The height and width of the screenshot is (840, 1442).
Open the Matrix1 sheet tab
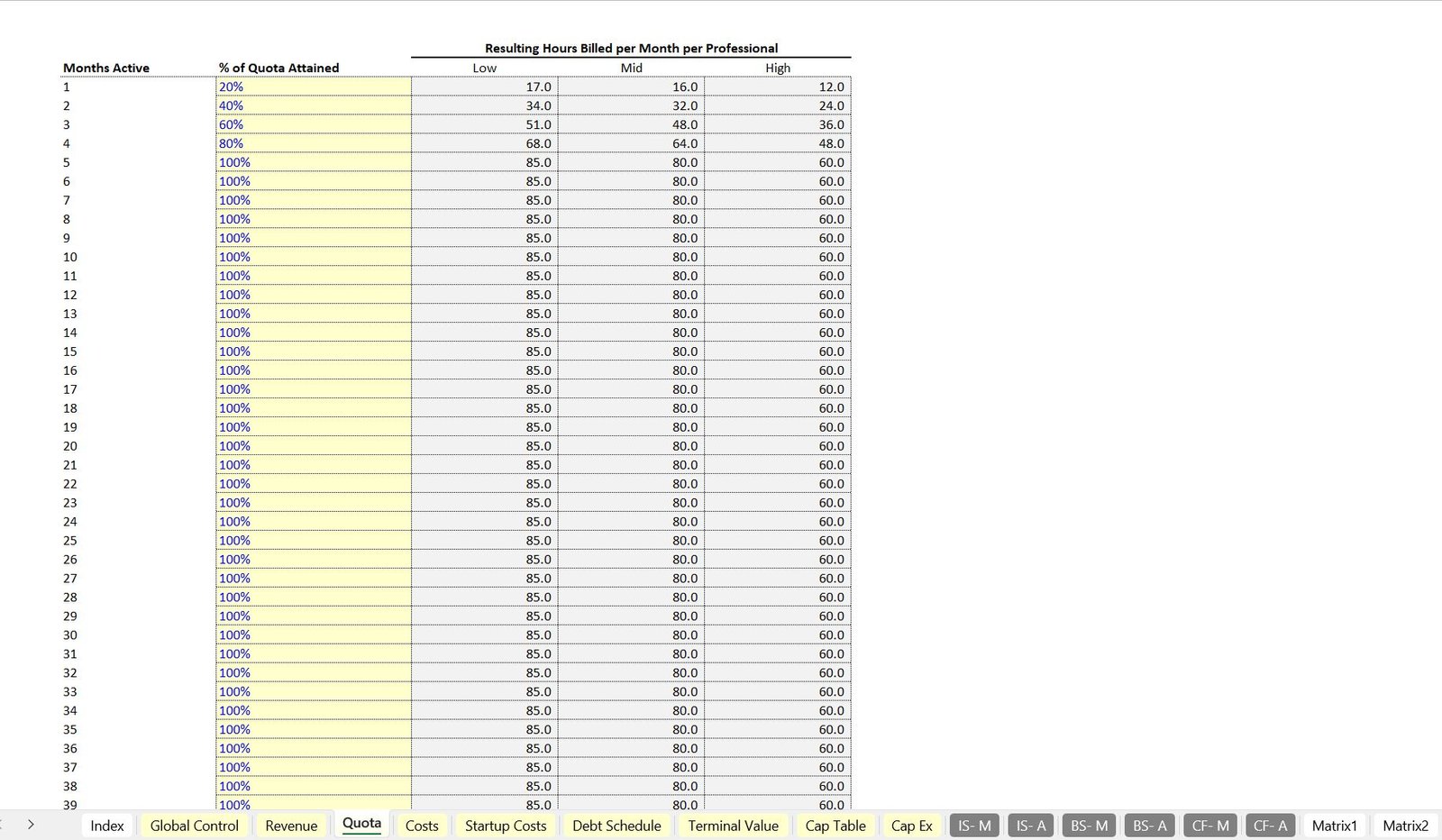[x=1334, y=826]
